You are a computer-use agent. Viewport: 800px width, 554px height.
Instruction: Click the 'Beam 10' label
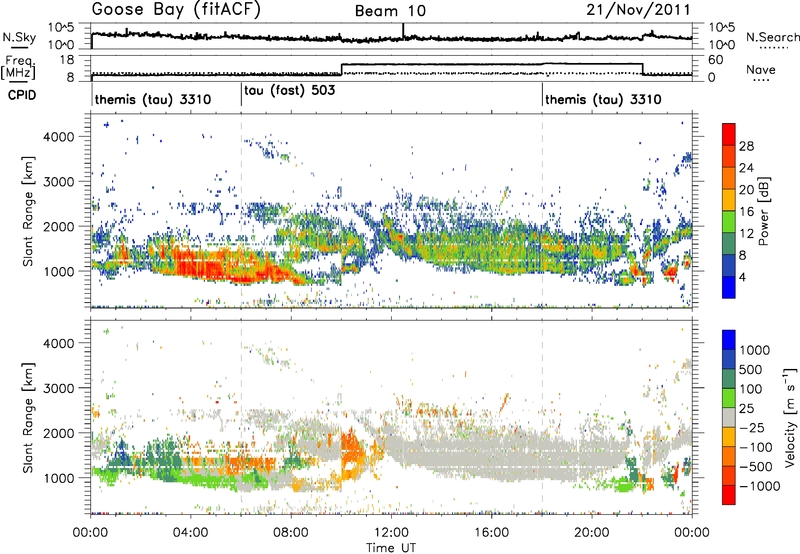390,11
